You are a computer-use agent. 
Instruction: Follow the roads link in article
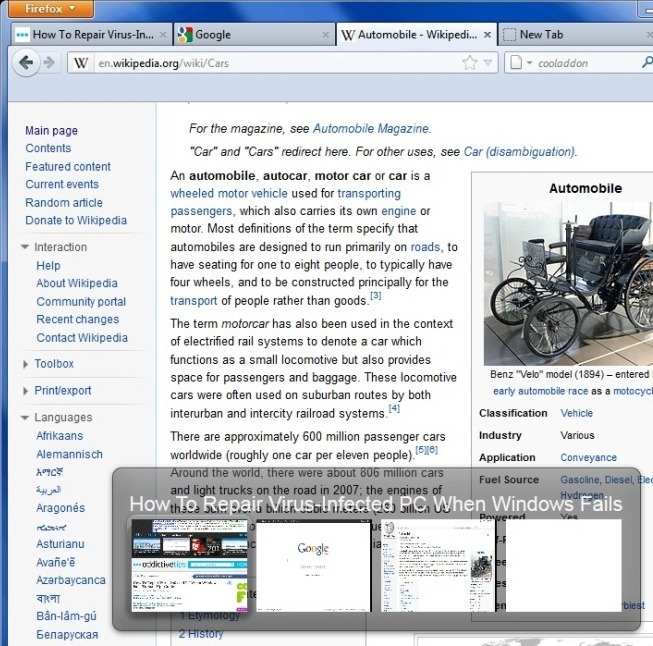[x=425, y=247]
